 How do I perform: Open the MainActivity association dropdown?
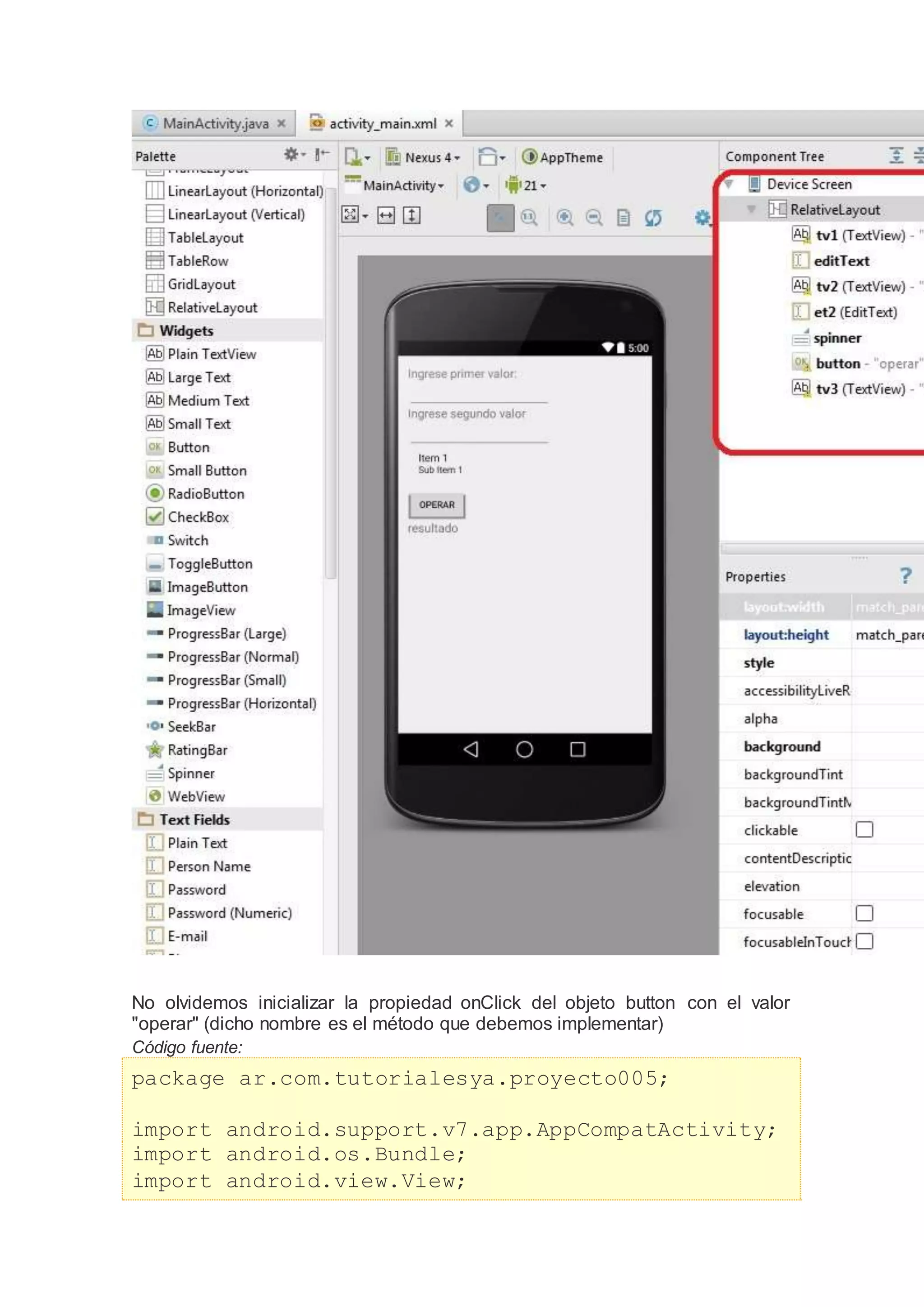pyautogui.click(x=394, y=185)
